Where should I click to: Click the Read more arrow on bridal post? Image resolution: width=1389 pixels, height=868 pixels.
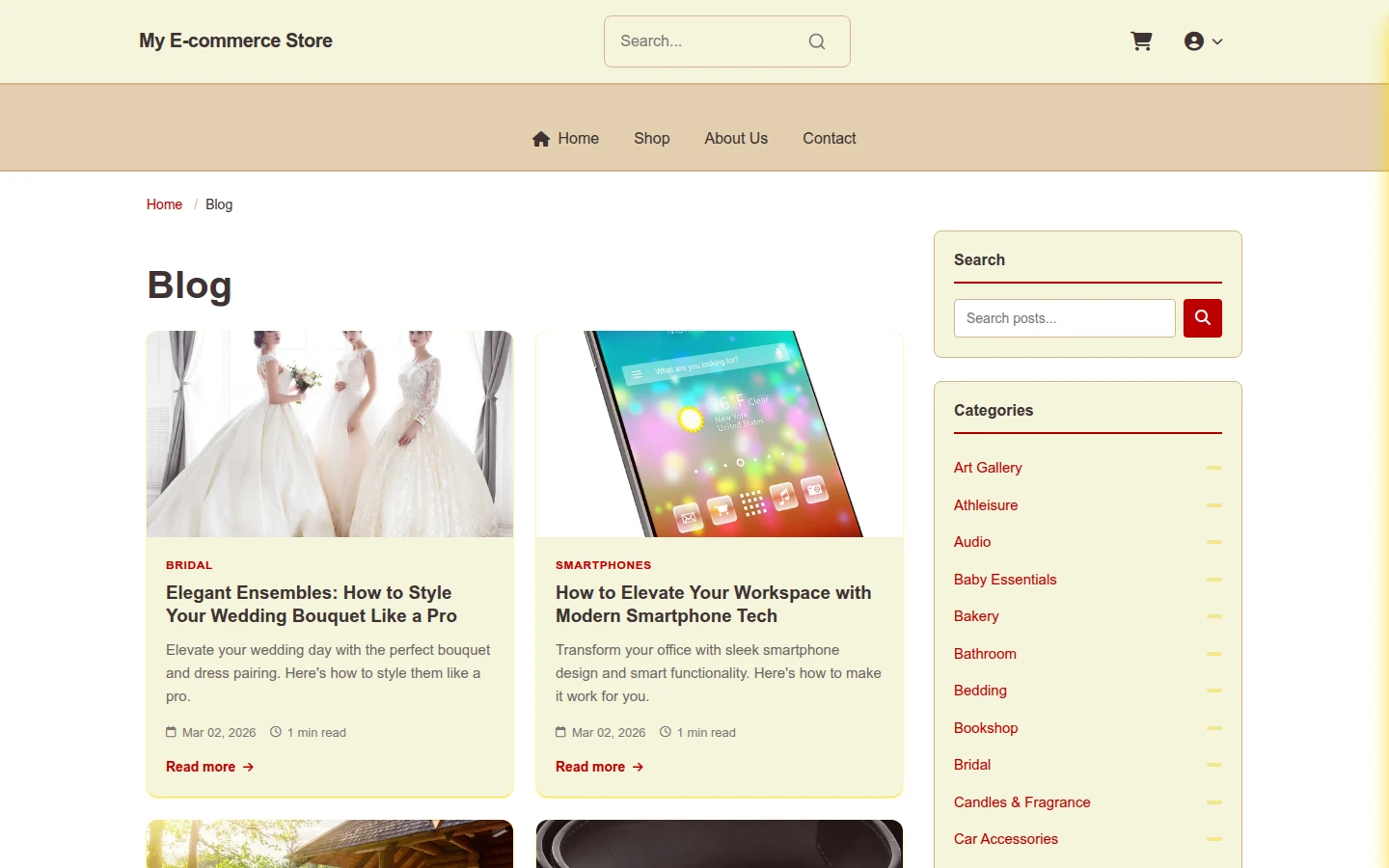[x=248, y=767]
